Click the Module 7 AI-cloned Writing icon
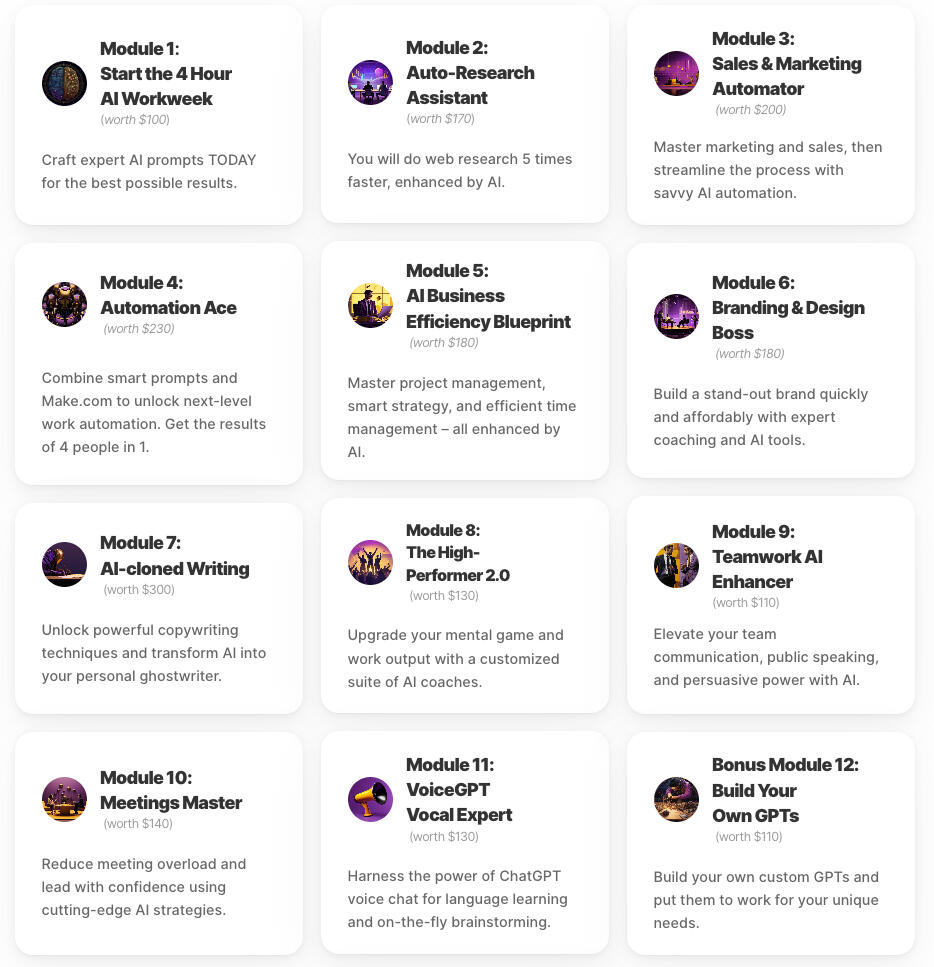 [x=64, y=565]
